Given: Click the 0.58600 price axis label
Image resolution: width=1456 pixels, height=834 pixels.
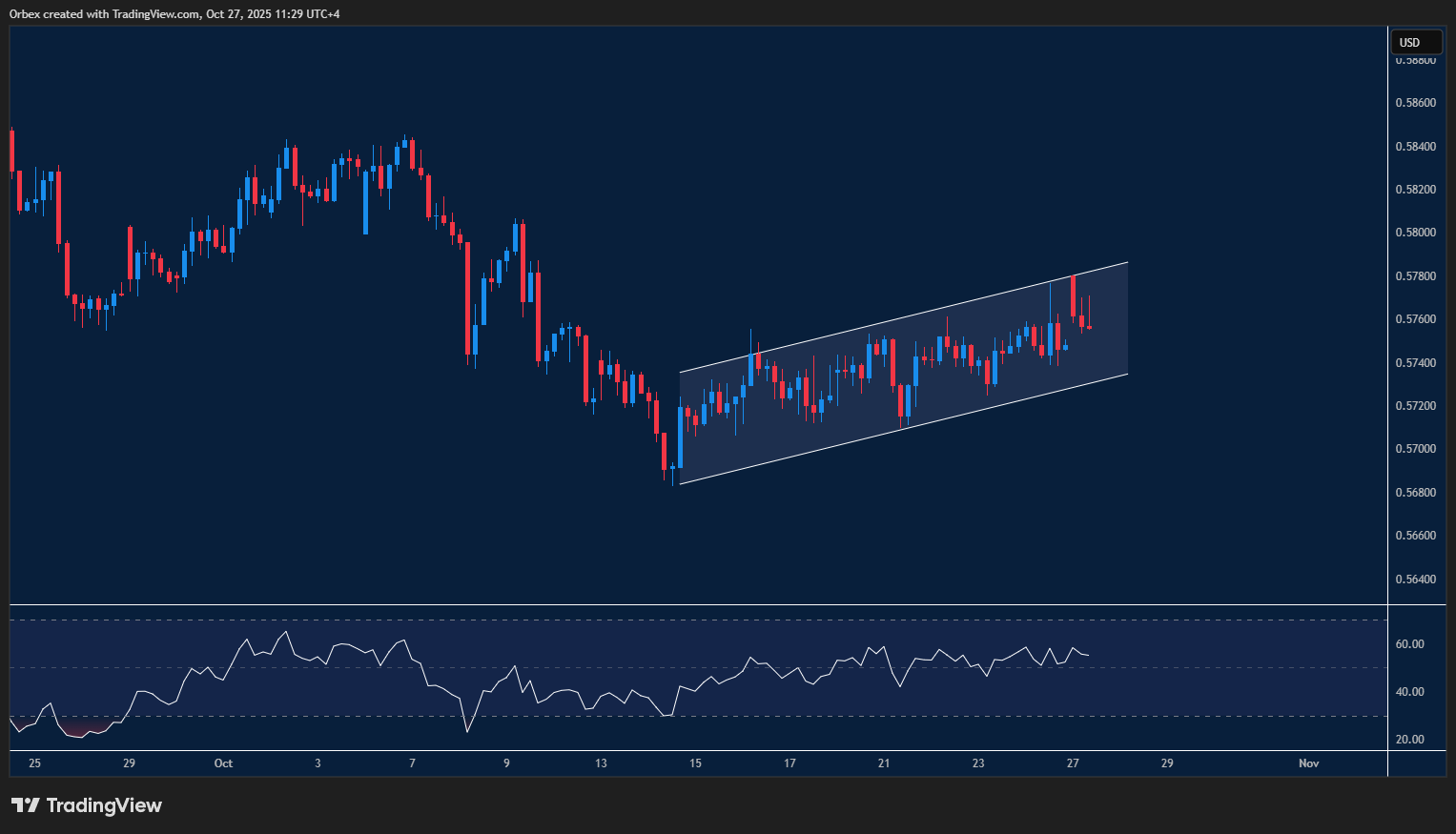Looking at the screenshot, I should pyautogui.click(x=1415, y=103).
